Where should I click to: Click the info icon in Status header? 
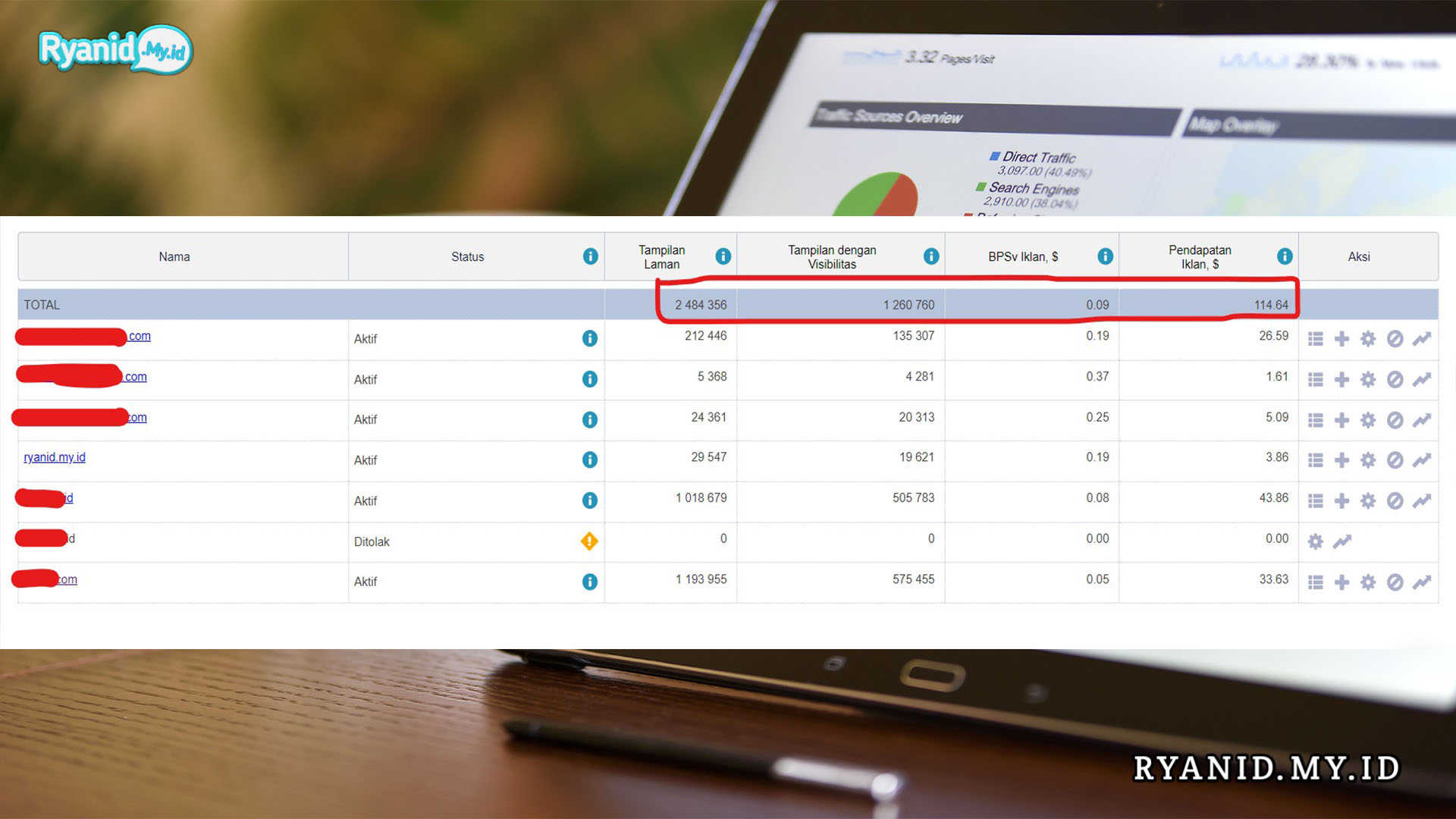590,256
